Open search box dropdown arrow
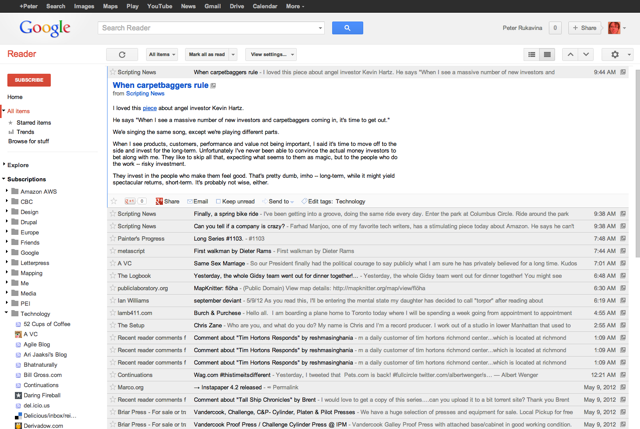Viewport: 640px width, 429px height. point(320,28)
